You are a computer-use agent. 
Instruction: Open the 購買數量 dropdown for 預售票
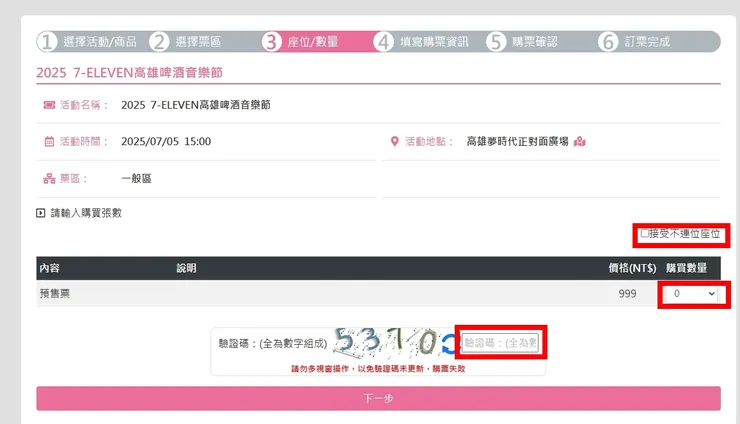point(690,294)
